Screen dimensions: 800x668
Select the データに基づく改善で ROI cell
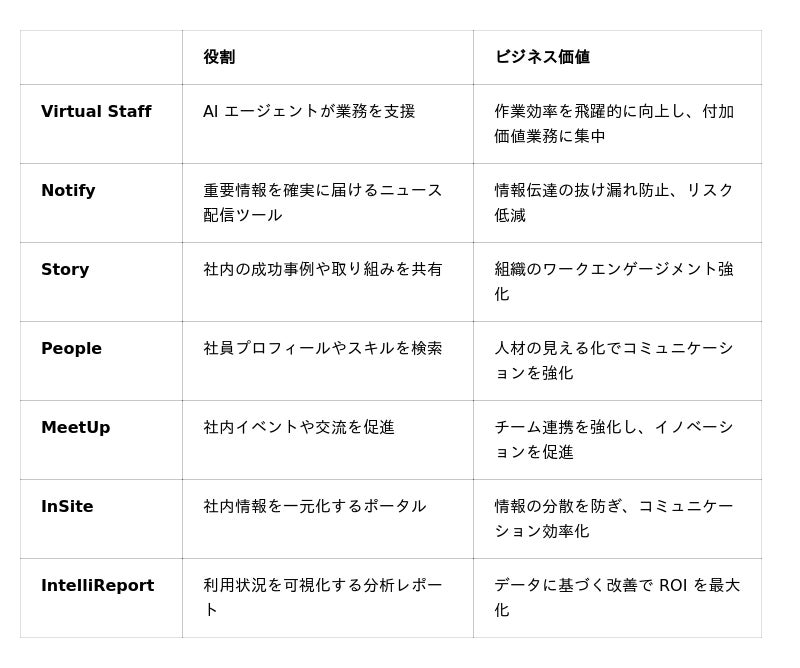[x=616, y=597]
